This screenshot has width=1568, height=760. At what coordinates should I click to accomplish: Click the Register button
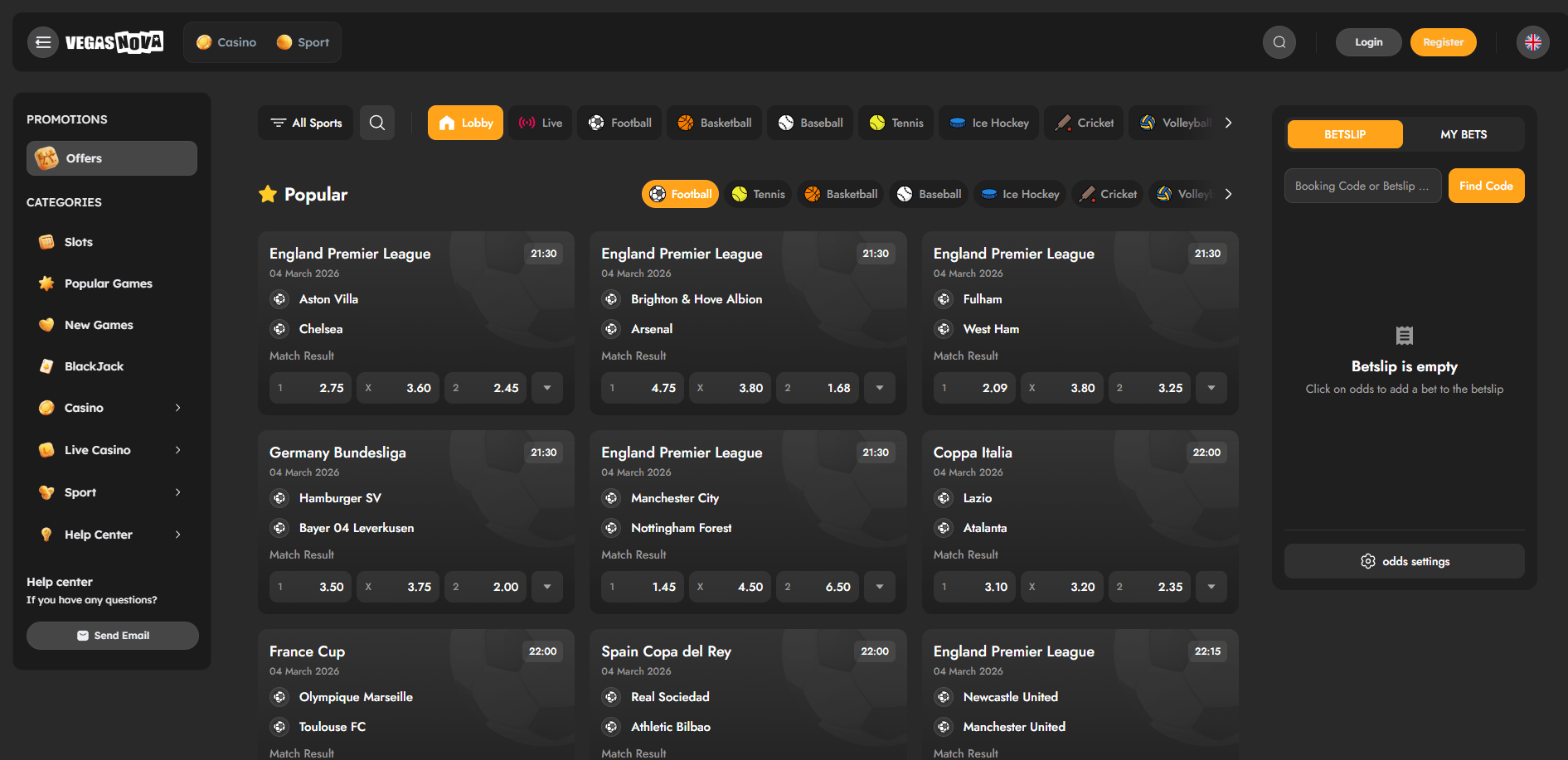pyautogui.click(x=1443, y=41)
